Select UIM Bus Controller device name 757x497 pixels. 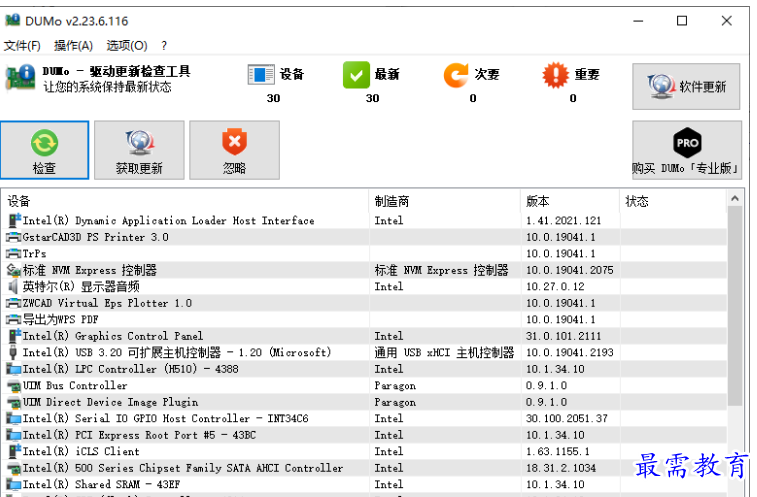(x=75, y=385)
